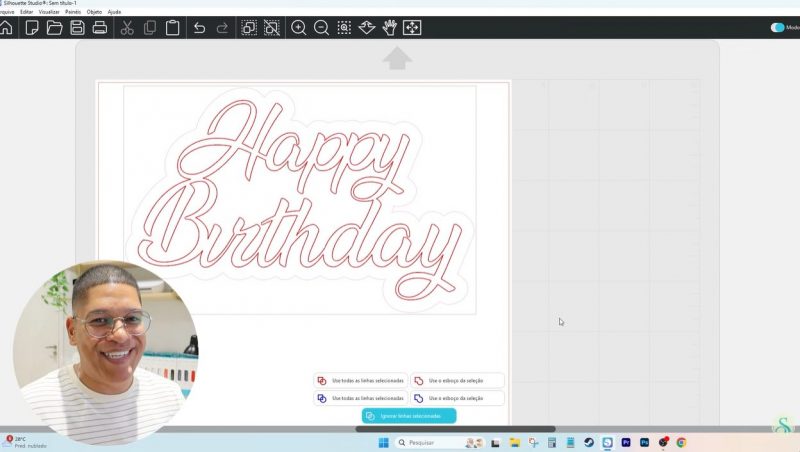
Task: Open the Objeto menu
Action: (x=94, y=12)
